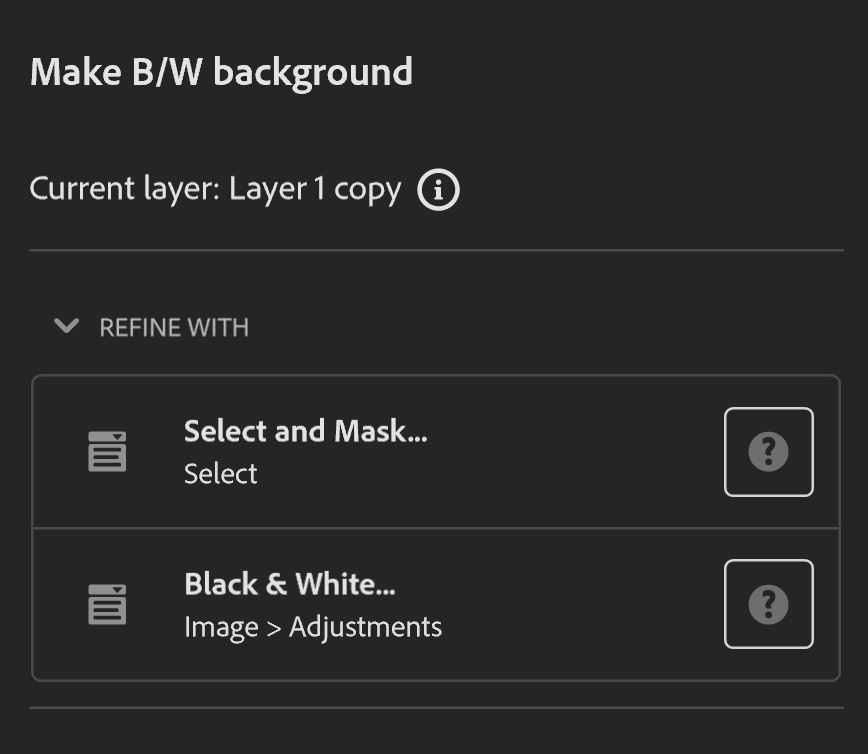Click the Image > Adjustments menu path

pyautogui.click(x=313, y=628)
